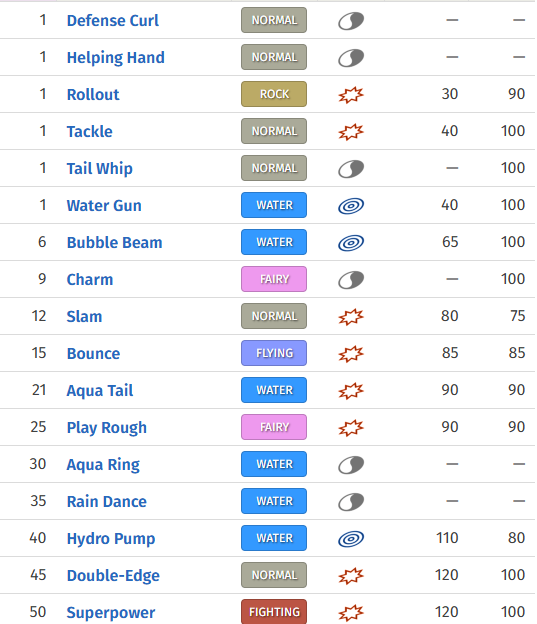Viewport: 537px width, 624px height.
Task: Click the FAIRY type badge for Charm
Action: [274, 279]
